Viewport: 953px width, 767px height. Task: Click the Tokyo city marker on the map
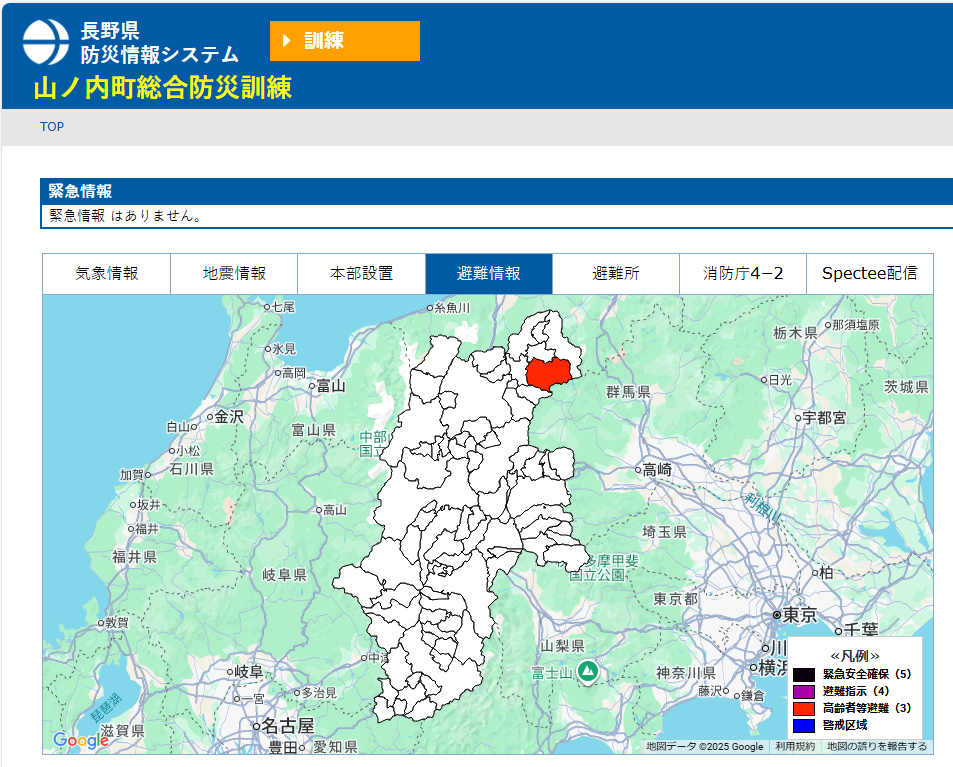point(776,615)
